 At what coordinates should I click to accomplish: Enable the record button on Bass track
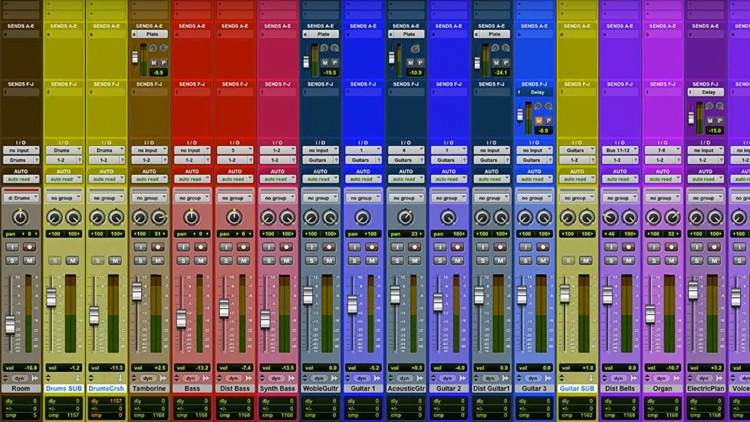pos(201,247)
